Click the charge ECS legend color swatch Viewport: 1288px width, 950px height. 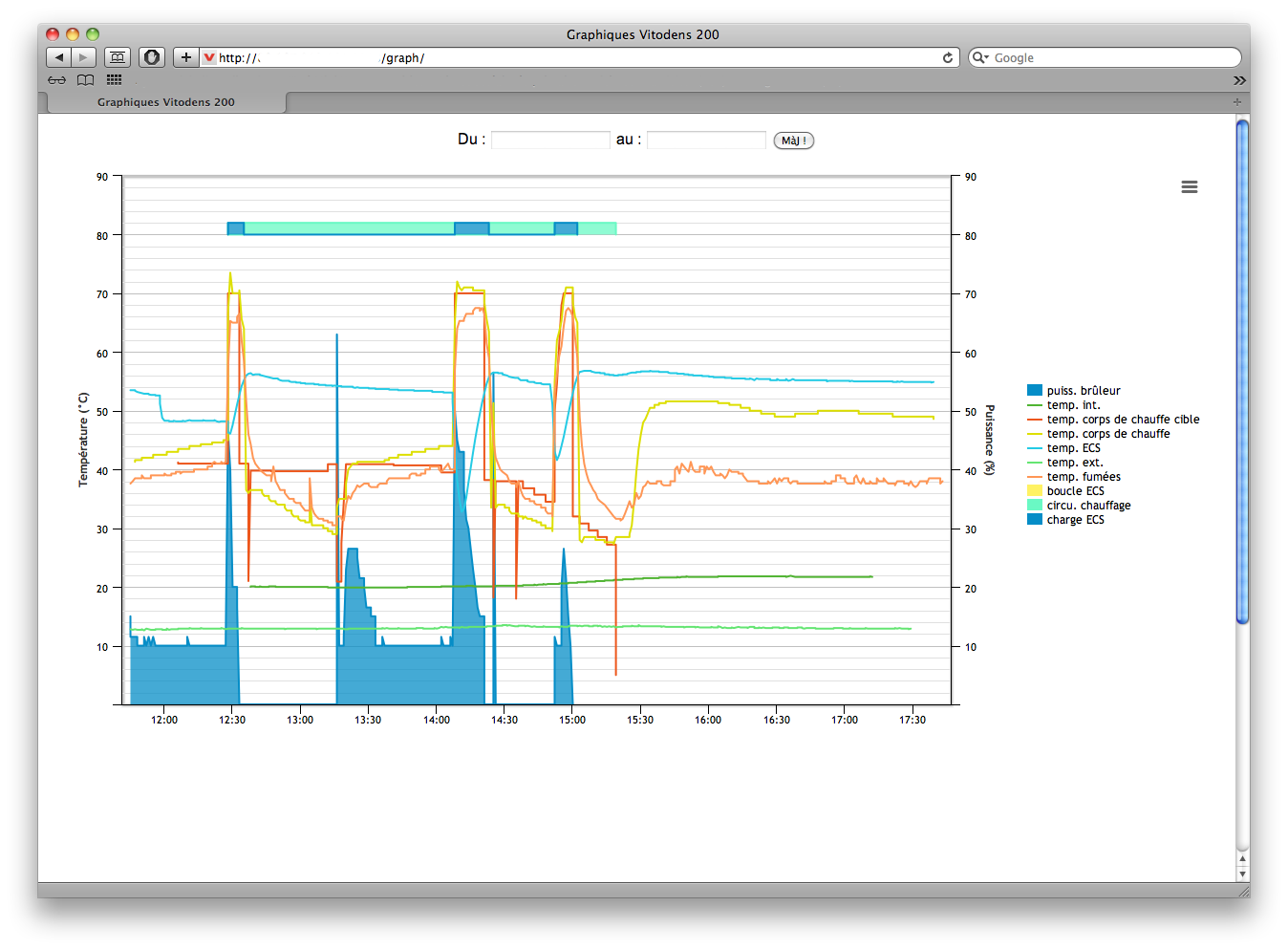click(1035, 519)
